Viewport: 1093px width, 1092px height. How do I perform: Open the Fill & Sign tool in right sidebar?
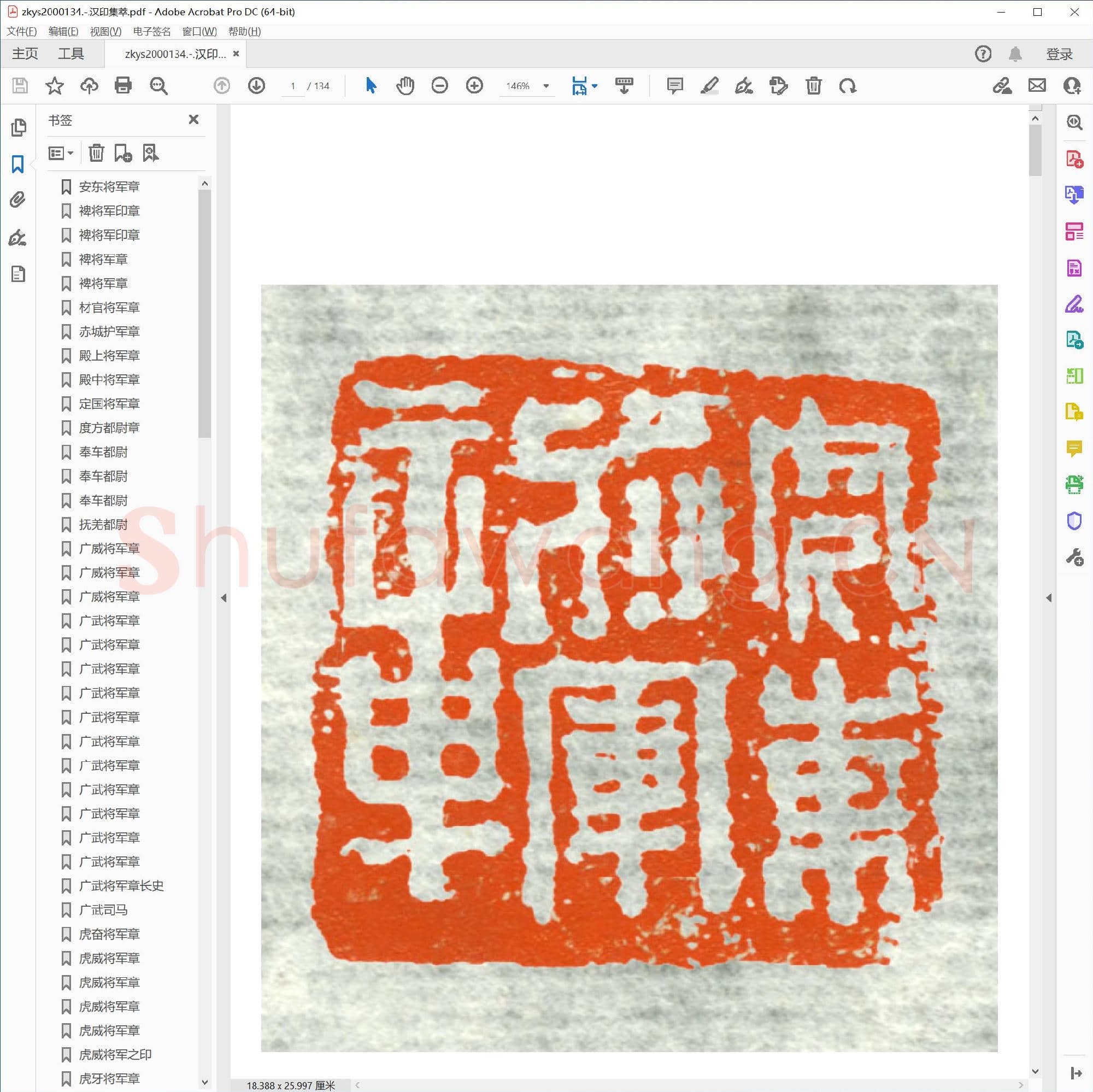click(1074, 305)
